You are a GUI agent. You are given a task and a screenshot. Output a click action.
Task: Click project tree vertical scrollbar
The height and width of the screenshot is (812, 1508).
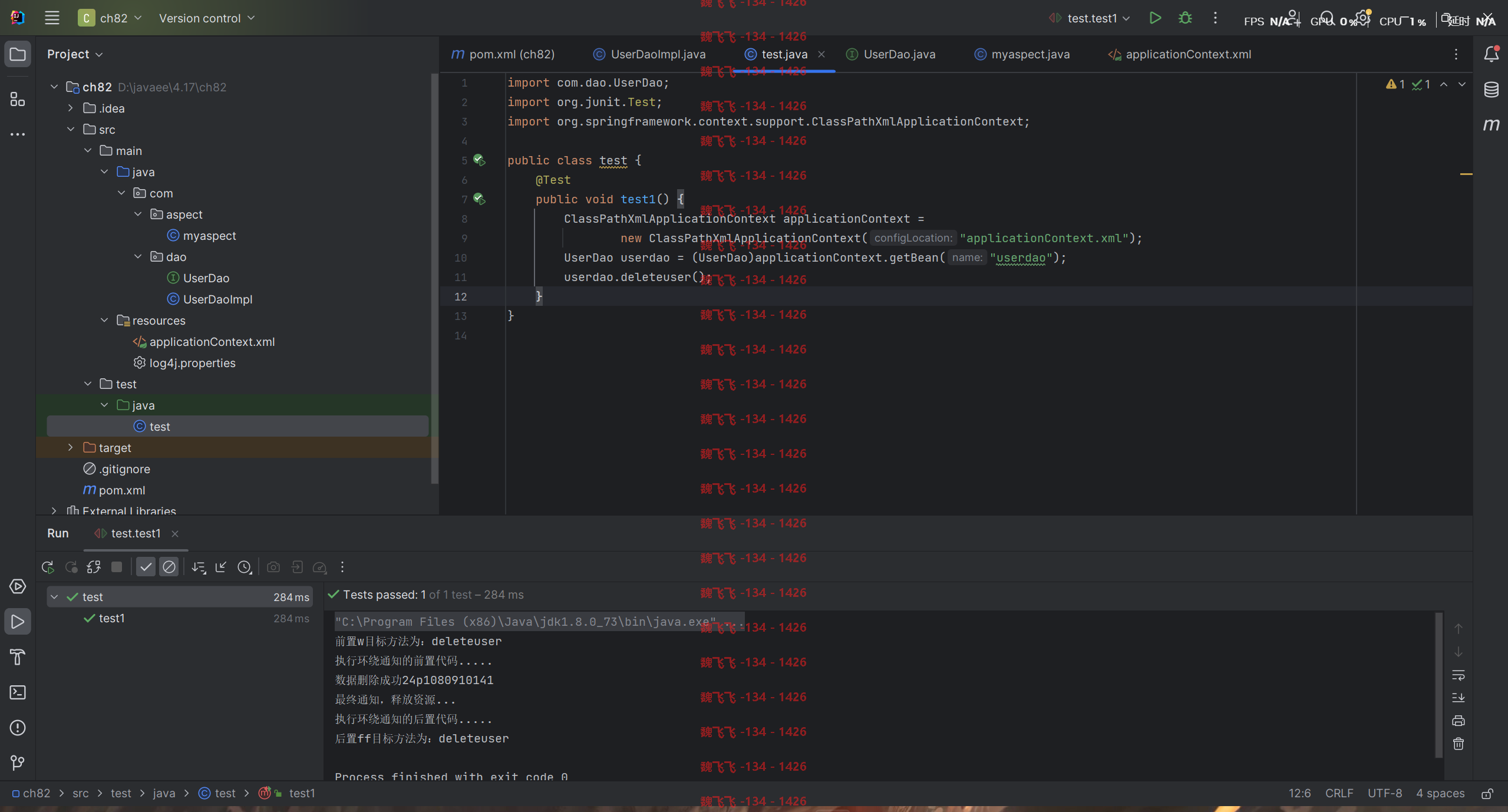[435, 278]
